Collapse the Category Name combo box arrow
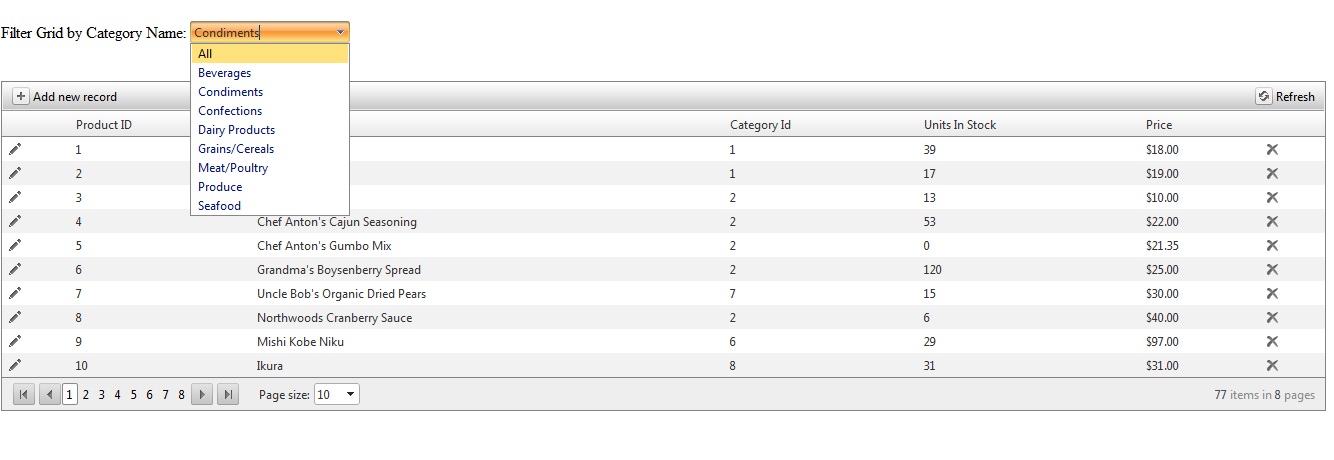The image size is (1334, 460). [340, 33]
